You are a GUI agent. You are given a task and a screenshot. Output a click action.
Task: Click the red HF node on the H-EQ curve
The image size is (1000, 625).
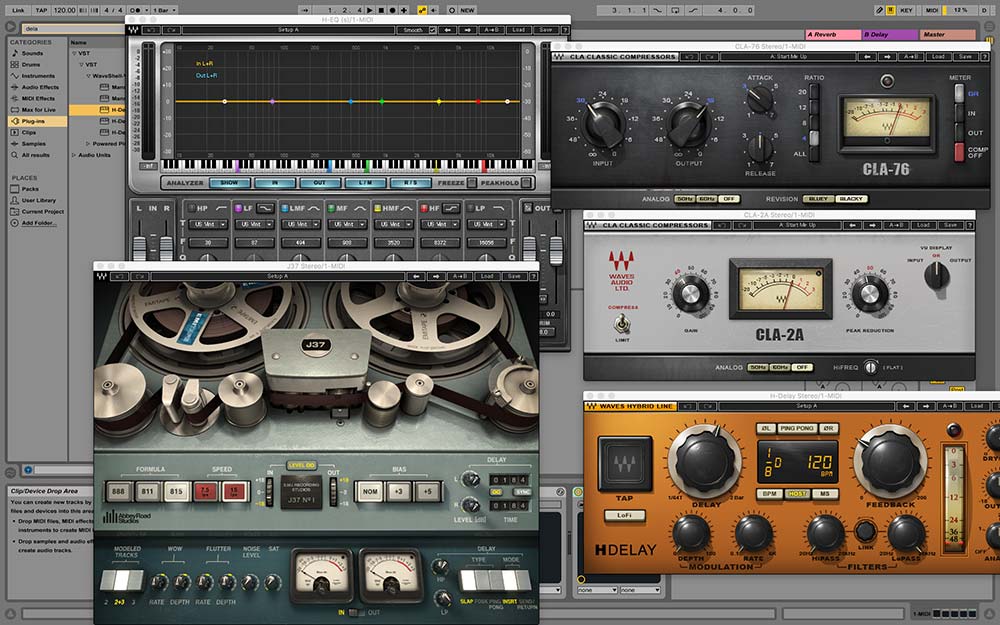(478, 101)
